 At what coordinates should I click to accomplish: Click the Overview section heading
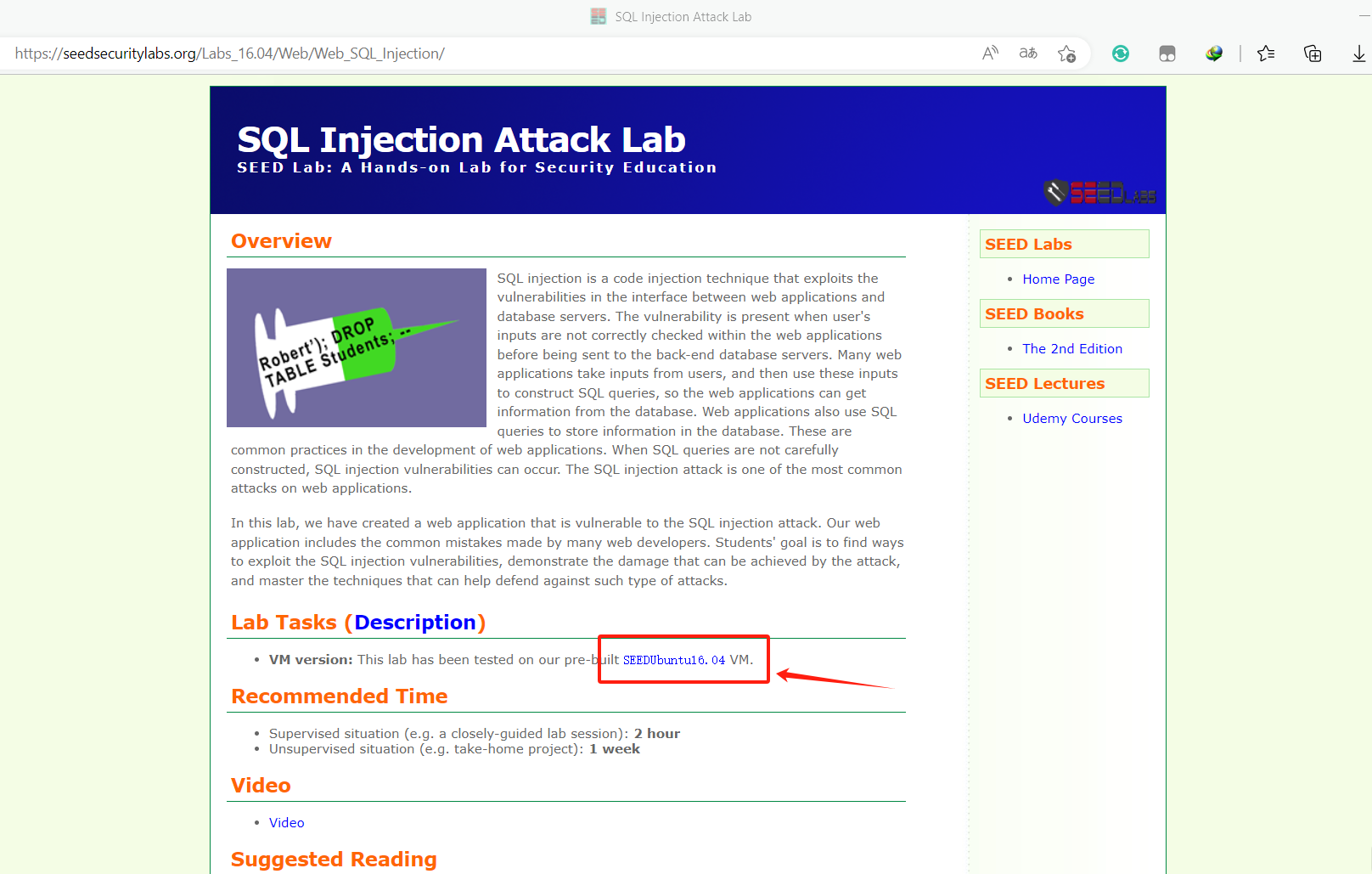tap(281, 241)
